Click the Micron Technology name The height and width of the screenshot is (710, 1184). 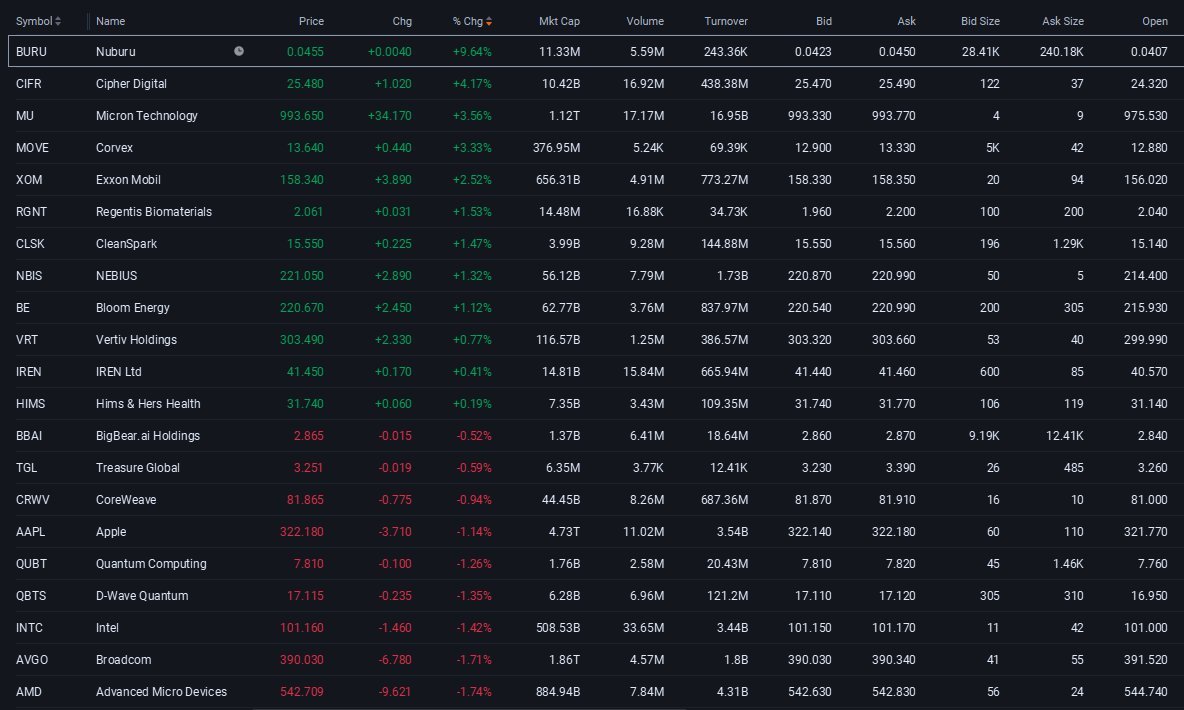point(146,116)
